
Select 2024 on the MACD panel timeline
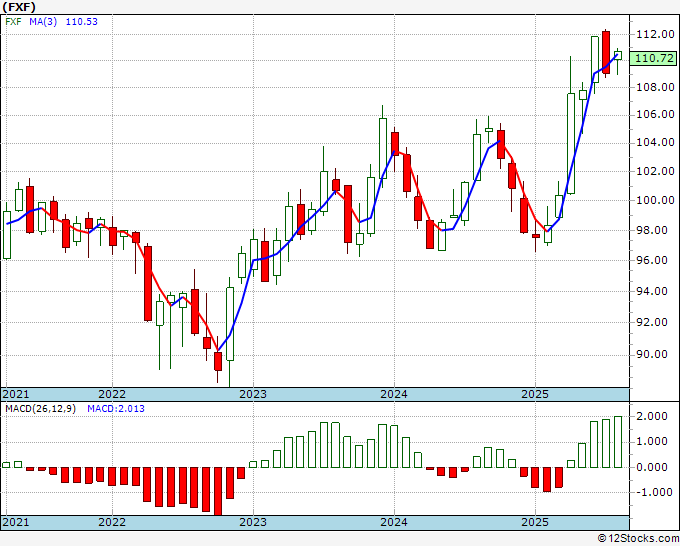click(394, 522)
